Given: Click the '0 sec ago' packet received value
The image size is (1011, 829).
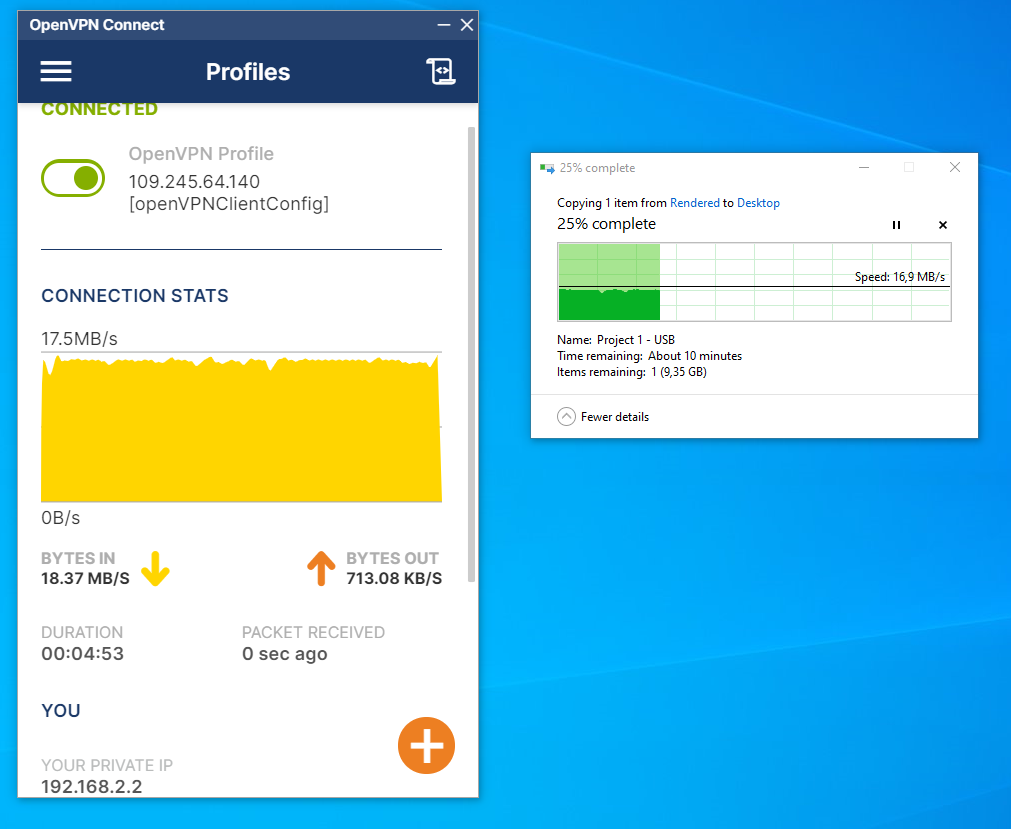Looking at the screenshot, I should 284,654.
